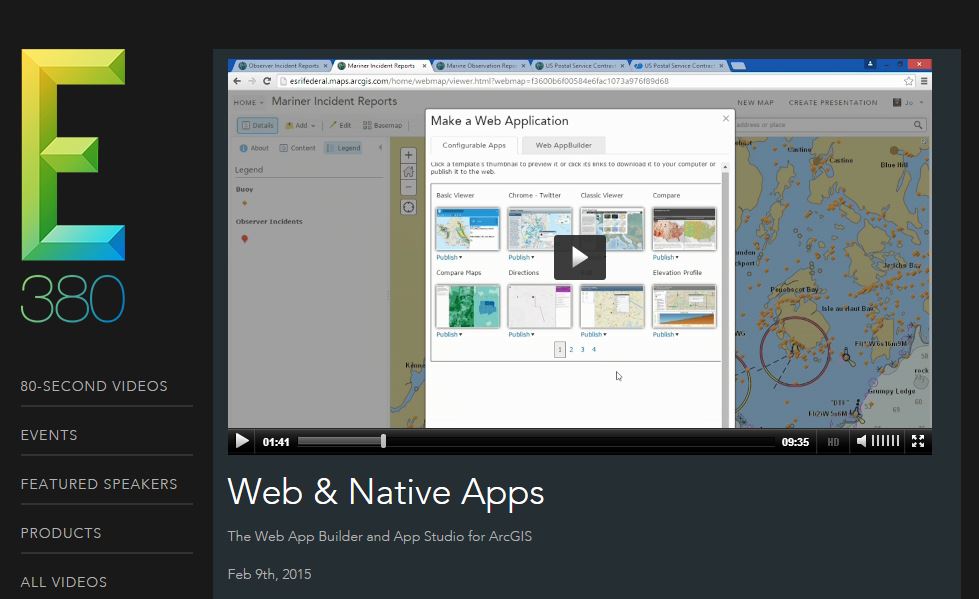Click the Web & Native Apps title
This screenshot has height=599, width=979.
point(386,492)
